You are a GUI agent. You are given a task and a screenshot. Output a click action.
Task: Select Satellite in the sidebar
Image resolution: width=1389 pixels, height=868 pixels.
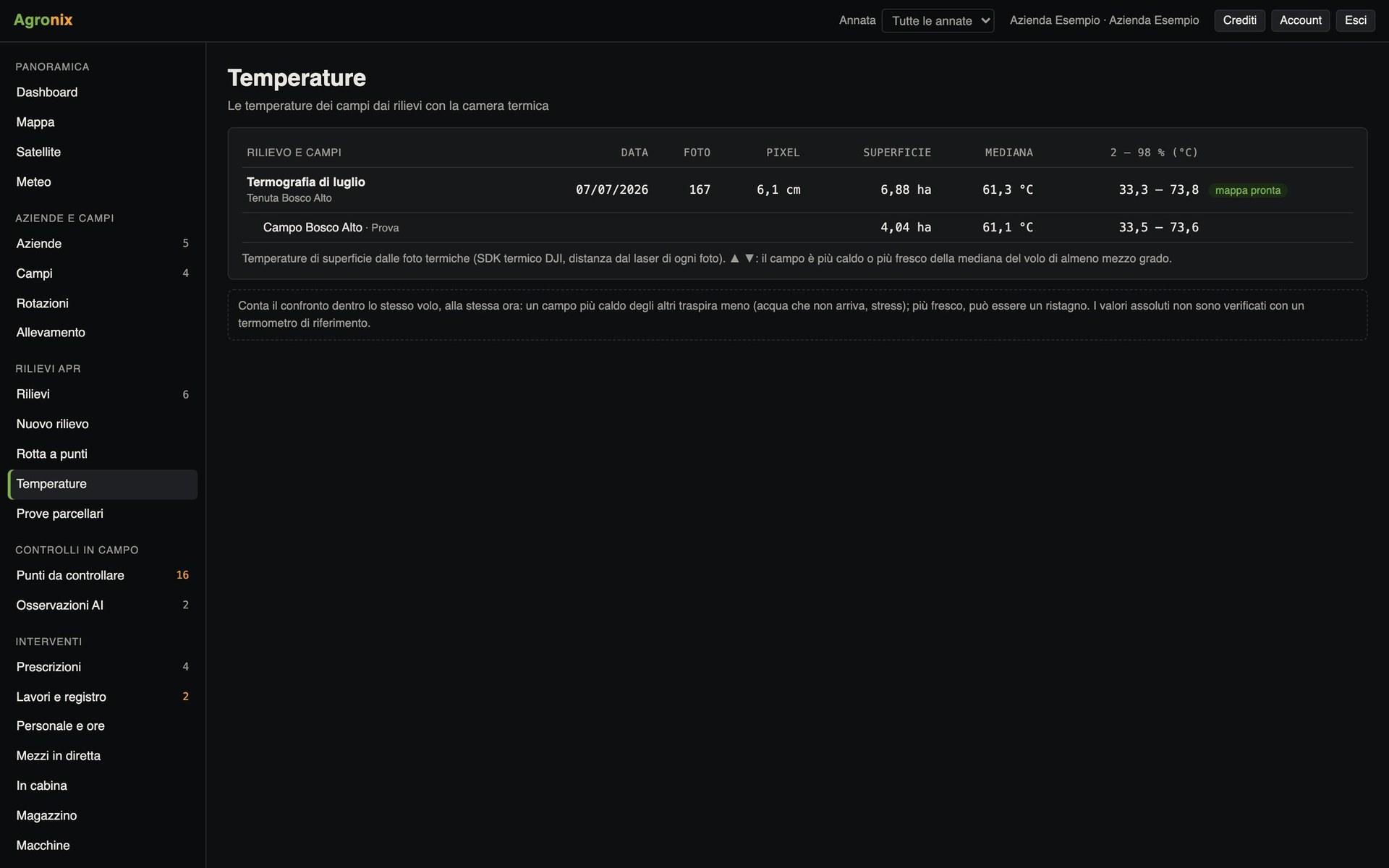click(x=103, y=152)
